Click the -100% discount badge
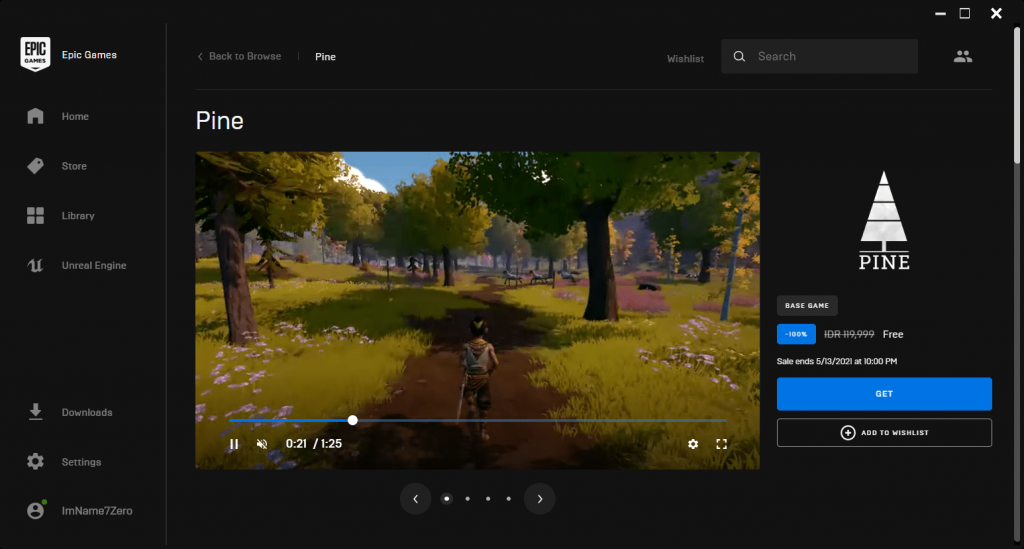This screenshot has height=549, width=1024. tap(796, 334)
